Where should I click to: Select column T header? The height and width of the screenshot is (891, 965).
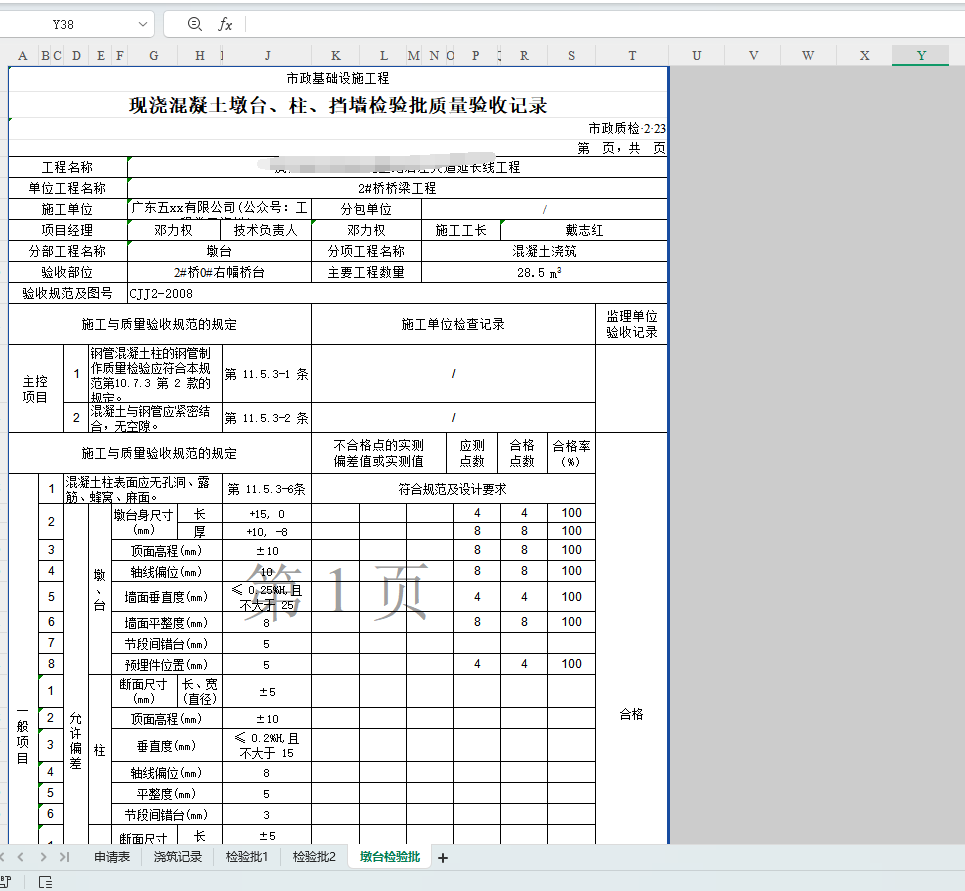pos(632,56)
